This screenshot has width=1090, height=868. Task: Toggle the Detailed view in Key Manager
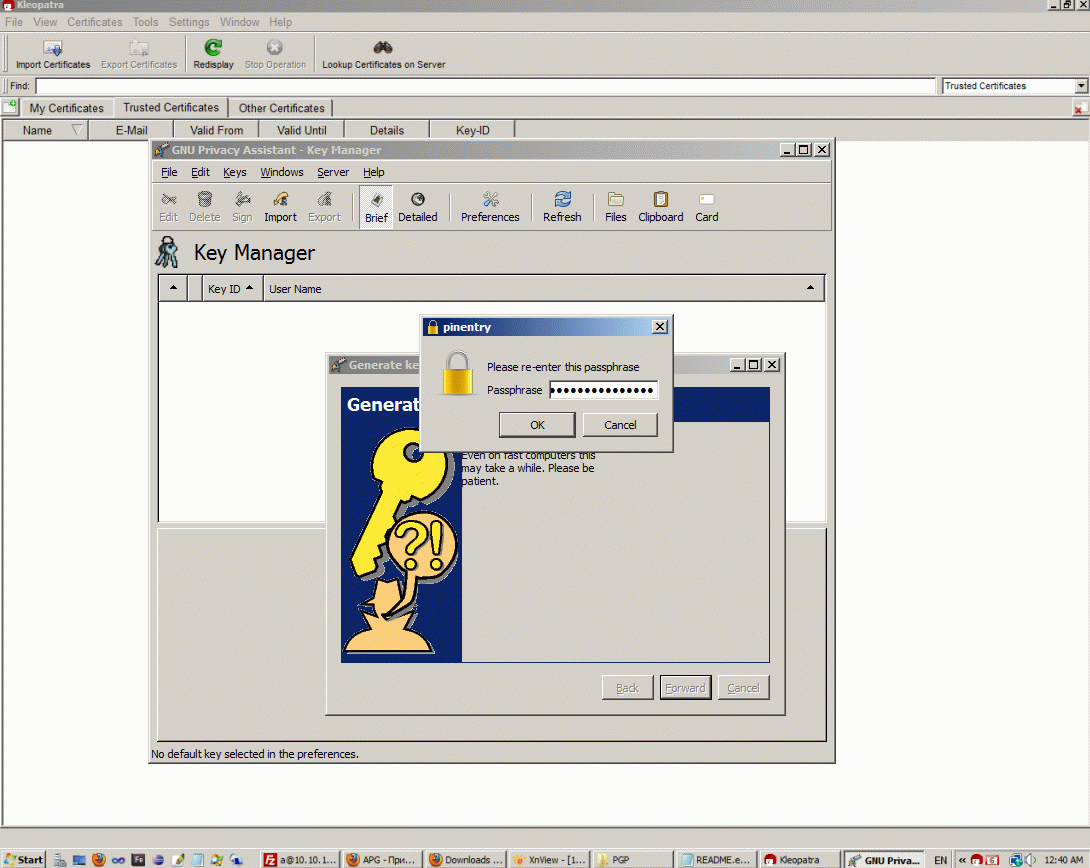[x=418, y=207]
